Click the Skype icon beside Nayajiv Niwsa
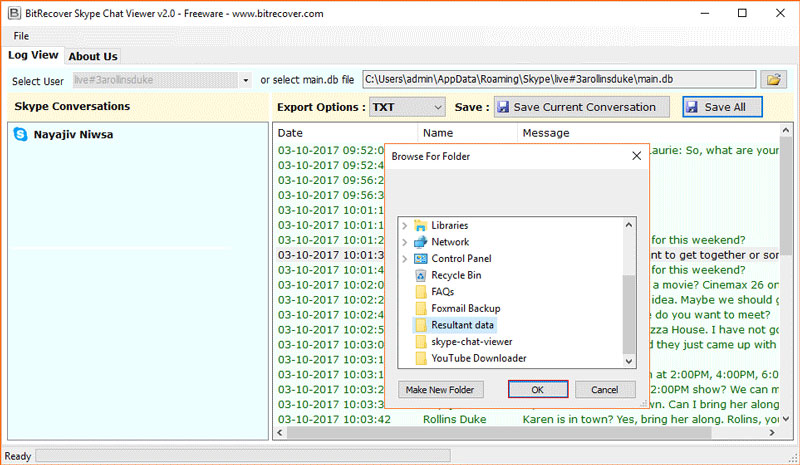800x465 pixels. pos(20,134)
